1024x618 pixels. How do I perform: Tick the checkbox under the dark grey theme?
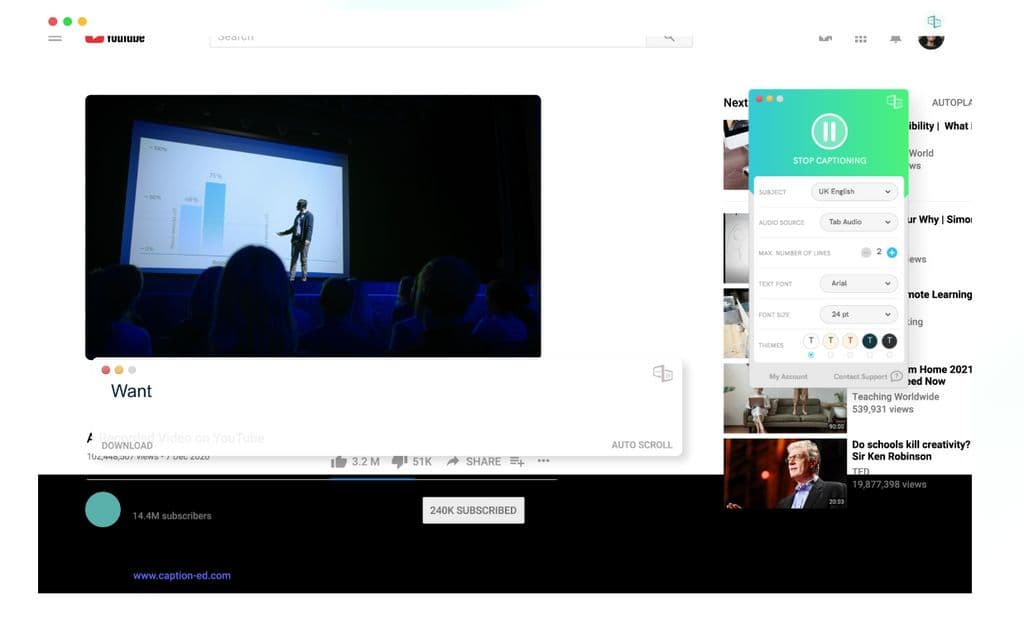pyautogui.click(x=889, y=355)
